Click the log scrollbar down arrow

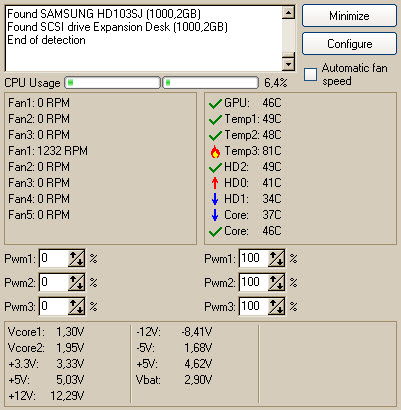coord(288,64)
